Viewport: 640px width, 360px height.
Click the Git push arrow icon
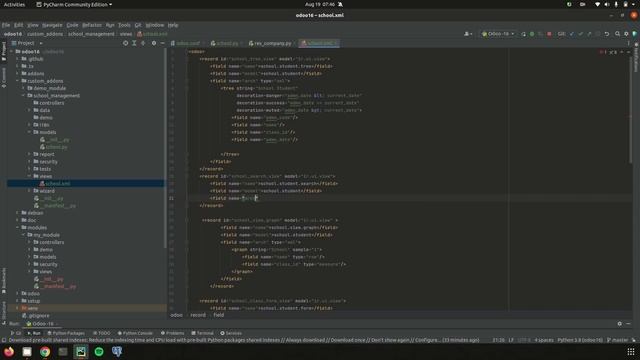pos(589,34)
